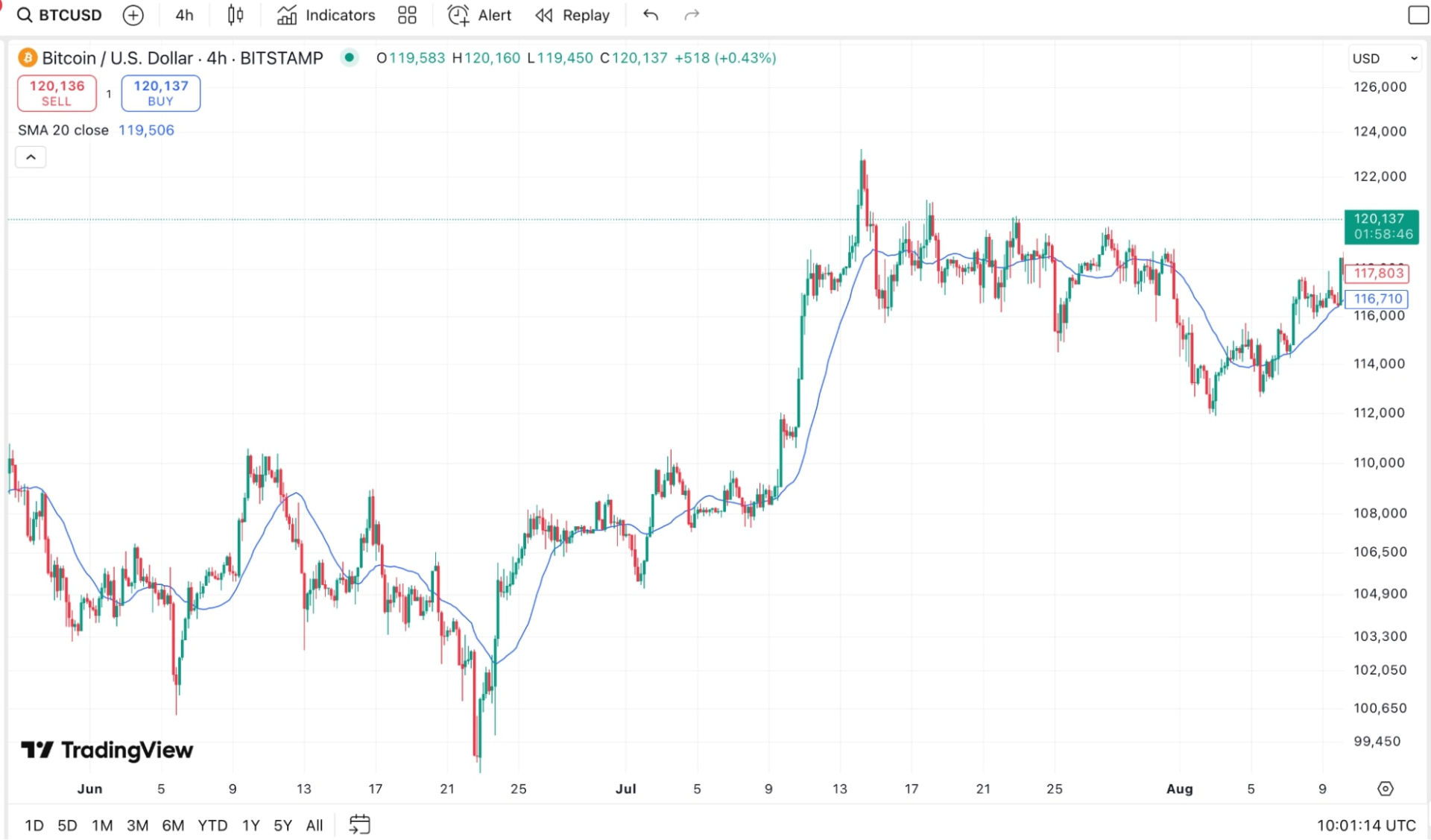The height and width of the screenshot is (840, 1431).
Task: Open the 4h interval selector
Action: point(183,15)
